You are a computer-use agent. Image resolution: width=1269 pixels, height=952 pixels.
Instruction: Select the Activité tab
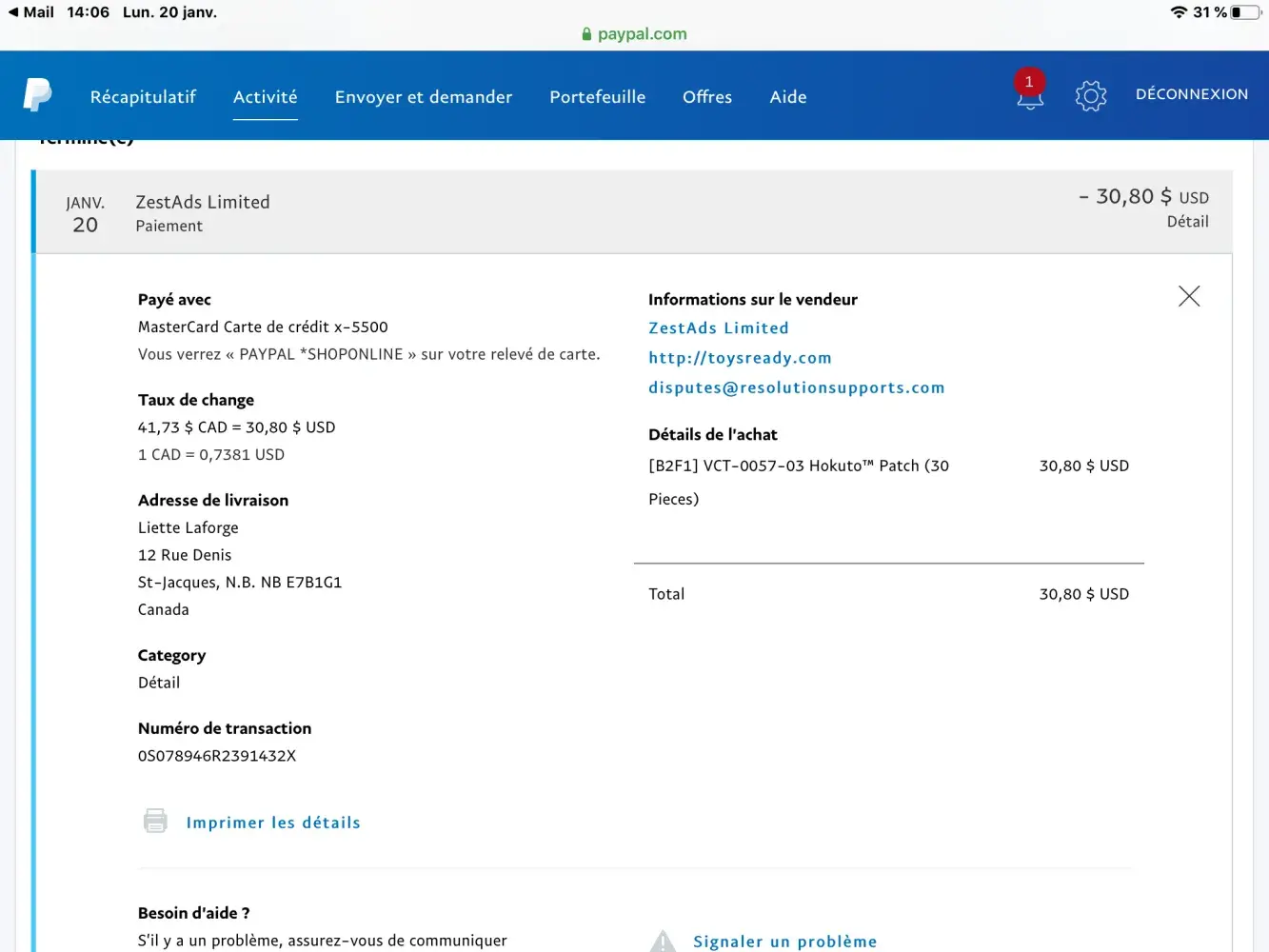(265, 97)
